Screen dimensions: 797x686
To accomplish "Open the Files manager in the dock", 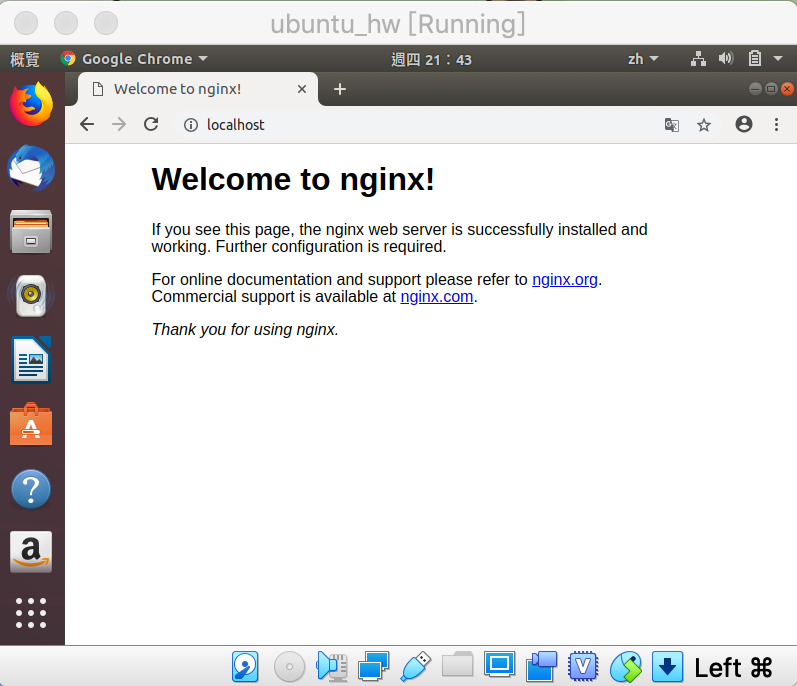I will click(x=31, y=232).
